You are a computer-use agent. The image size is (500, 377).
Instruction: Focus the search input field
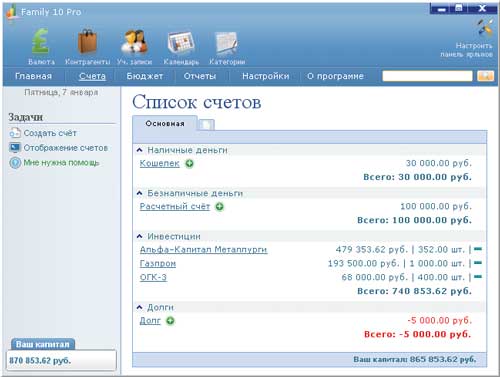(427, 76)
